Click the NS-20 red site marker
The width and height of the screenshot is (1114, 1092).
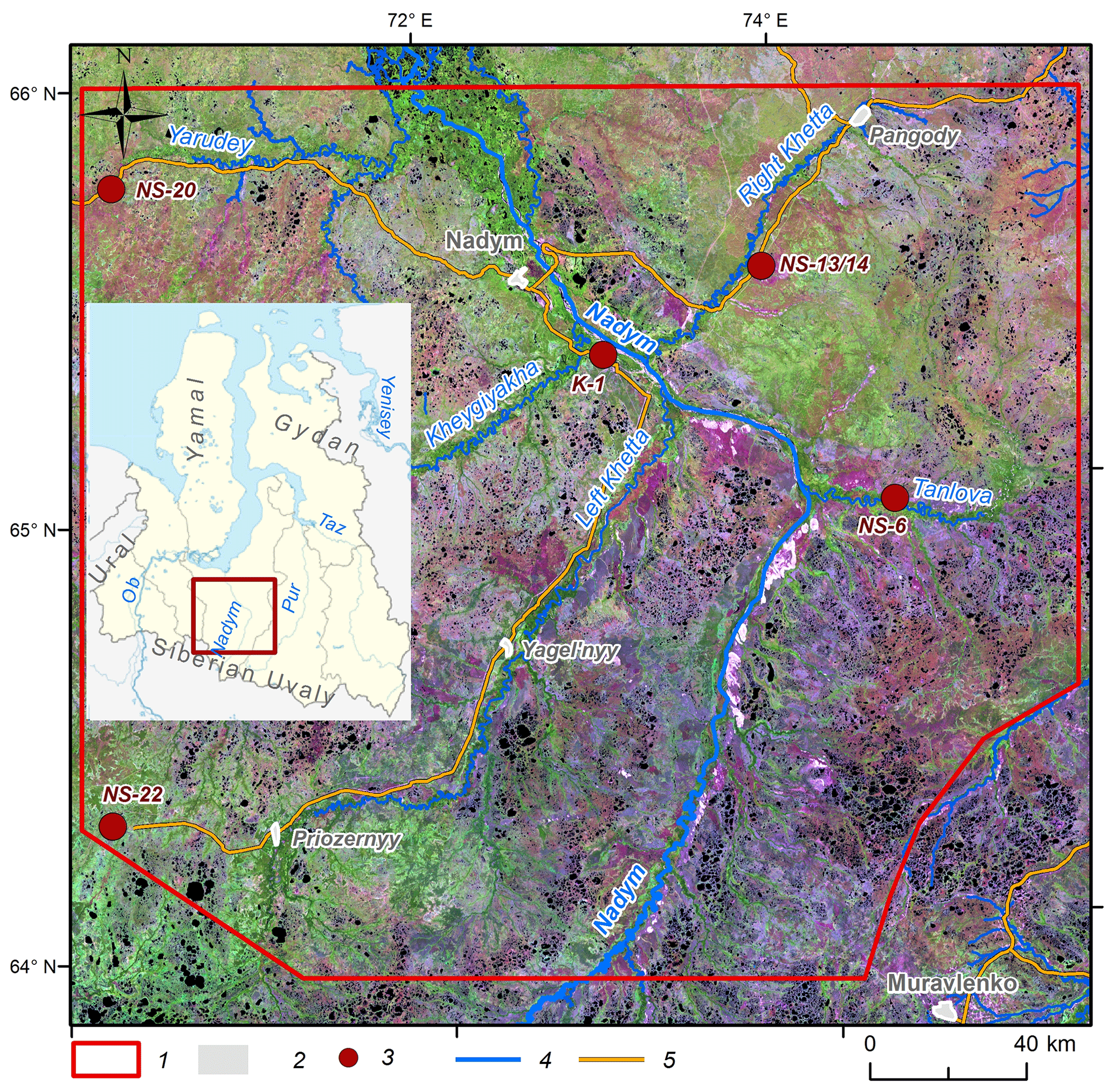111,189
